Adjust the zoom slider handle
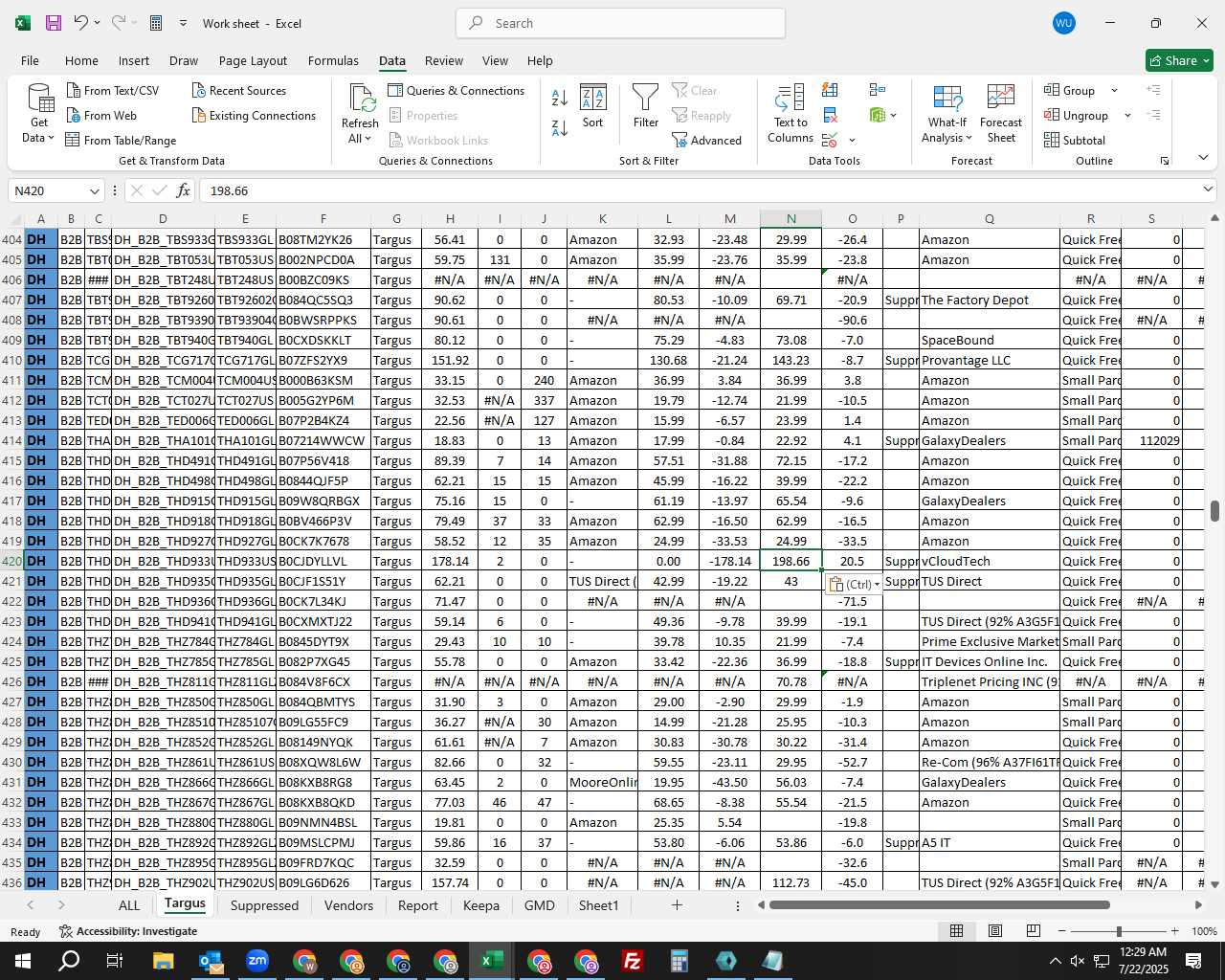The height and width of the screenshot is (980, 1225). click(1118, 931)
